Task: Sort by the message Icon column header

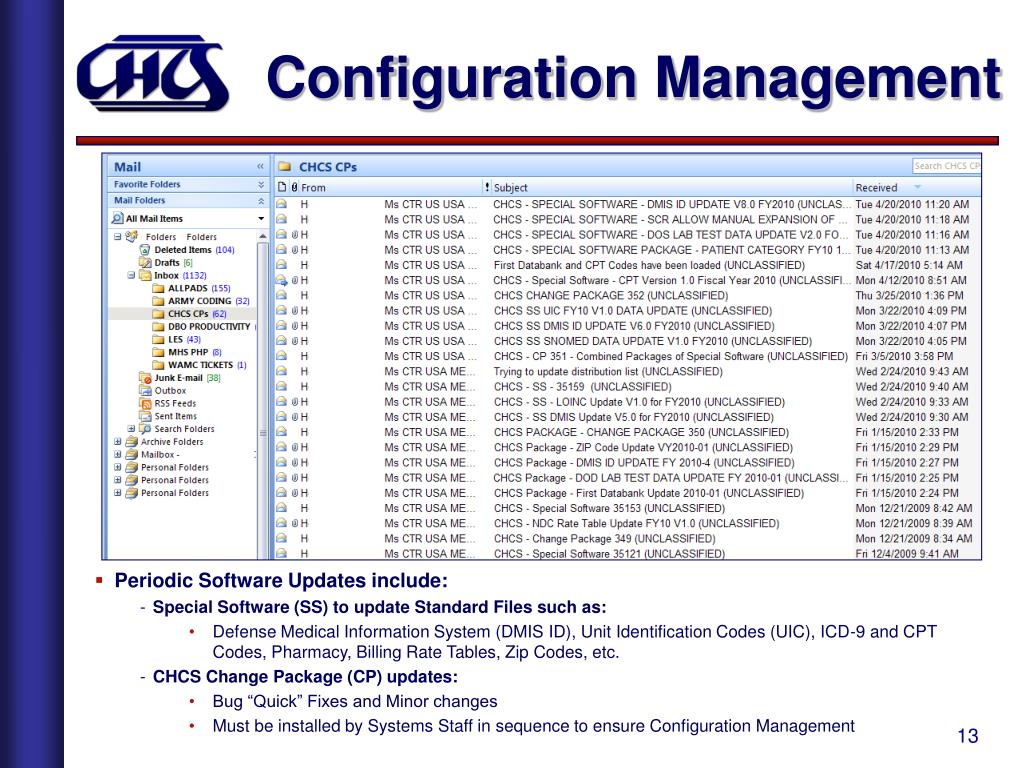Action: tap(282, 187)
